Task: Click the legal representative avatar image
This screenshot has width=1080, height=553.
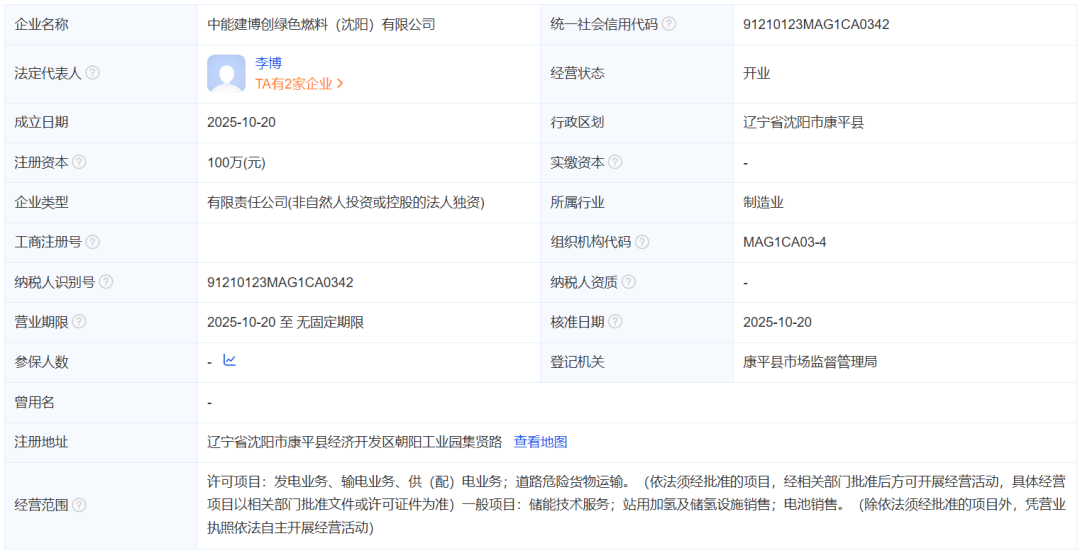Action: [226, 73]
